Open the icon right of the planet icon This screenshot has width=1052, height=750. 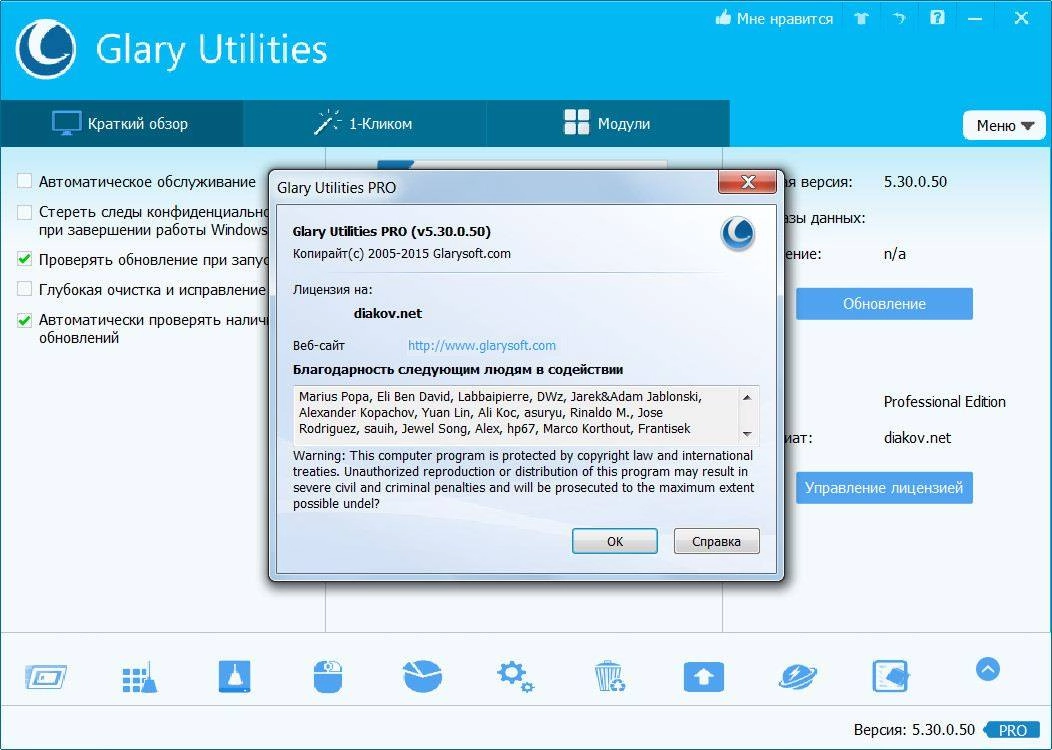click(890, 676)
